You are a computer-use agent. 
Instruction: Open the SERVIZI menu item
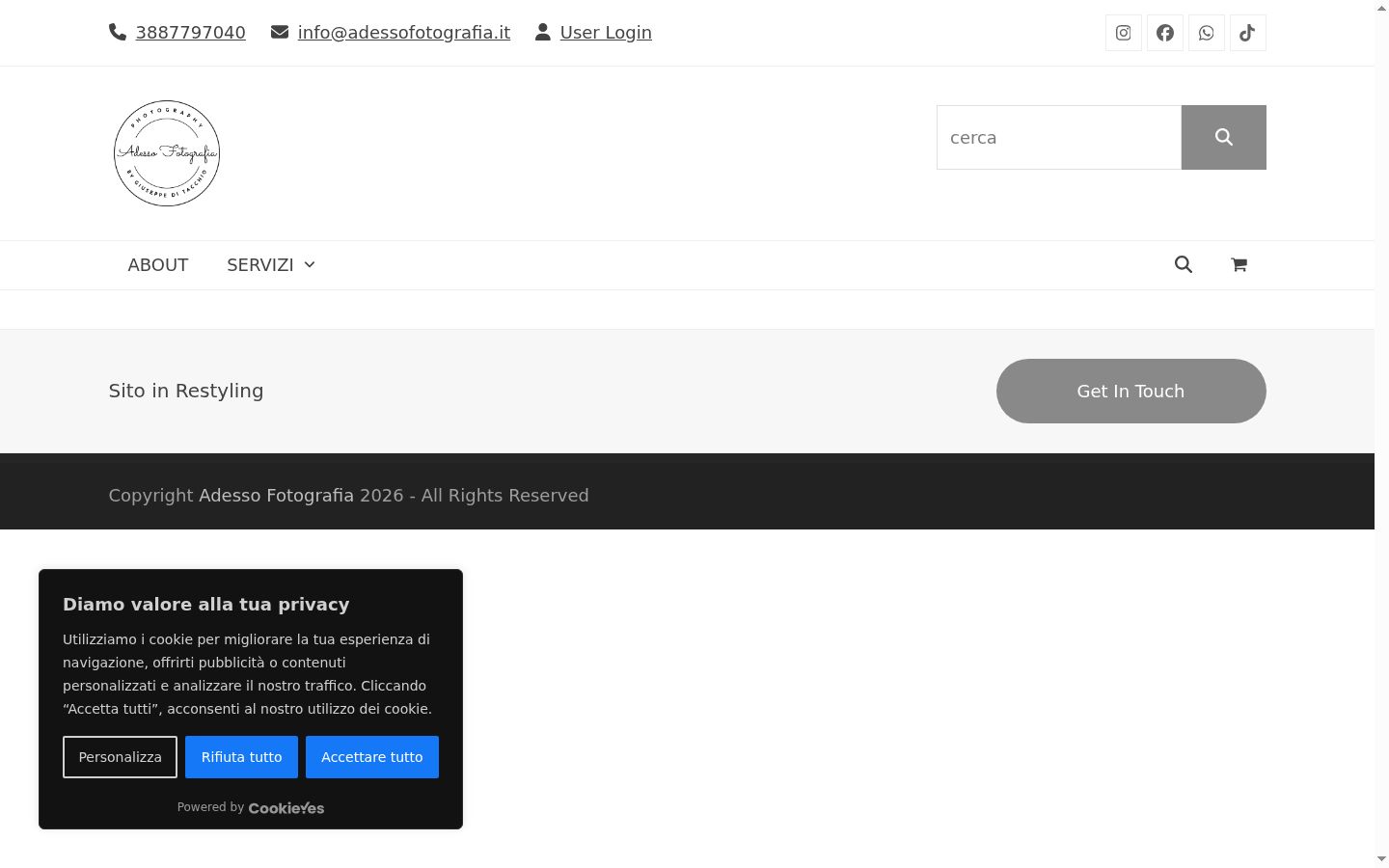[x=260, y=265]
